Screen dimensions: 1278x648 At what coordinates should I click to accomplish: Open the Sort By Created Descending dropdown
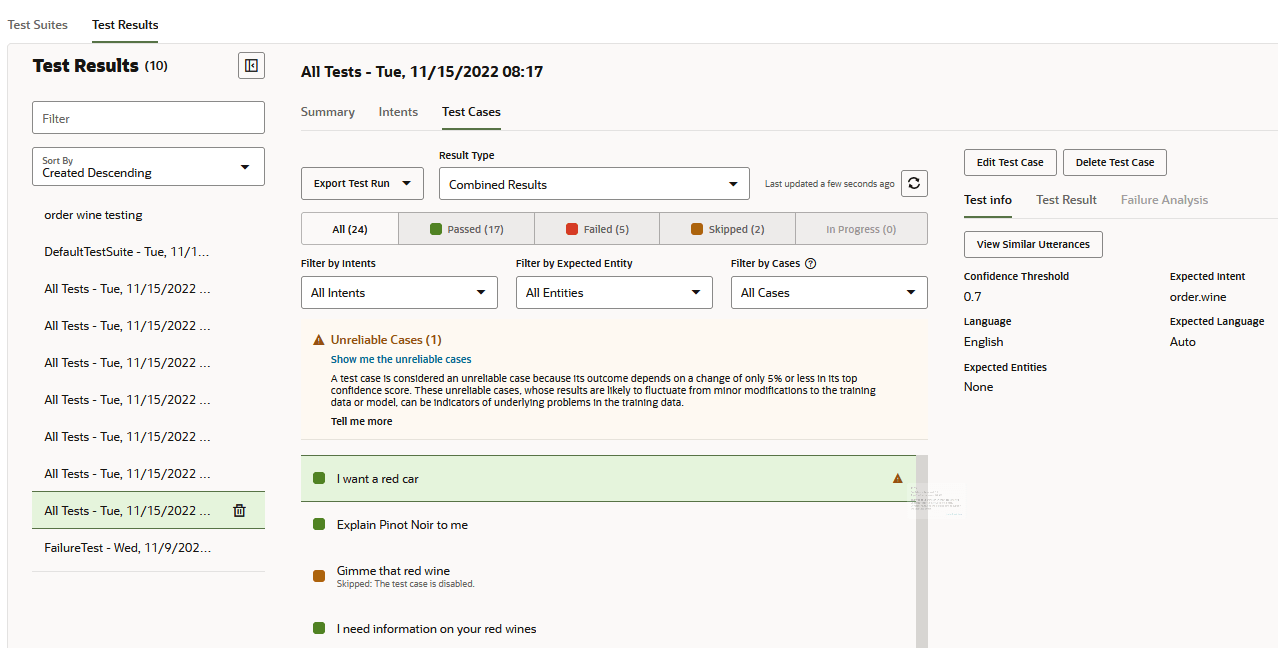click(x=147, y=166)
